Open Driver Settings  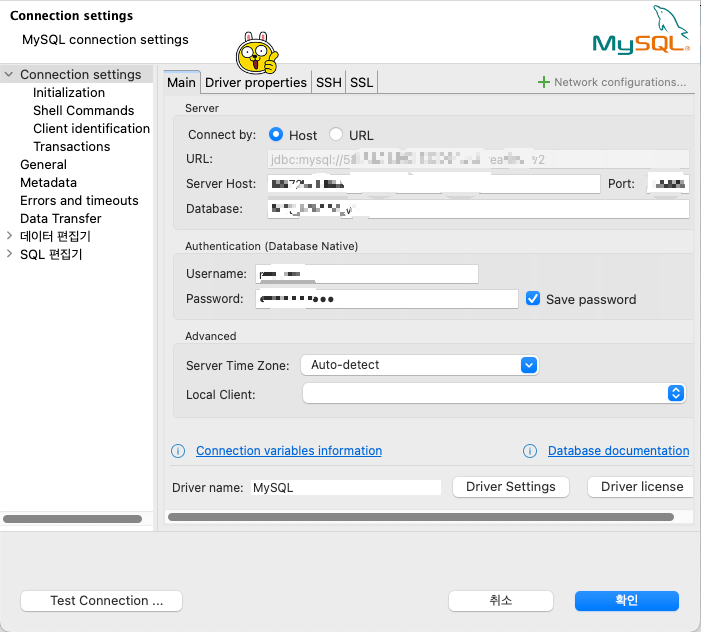pos(511,487)
